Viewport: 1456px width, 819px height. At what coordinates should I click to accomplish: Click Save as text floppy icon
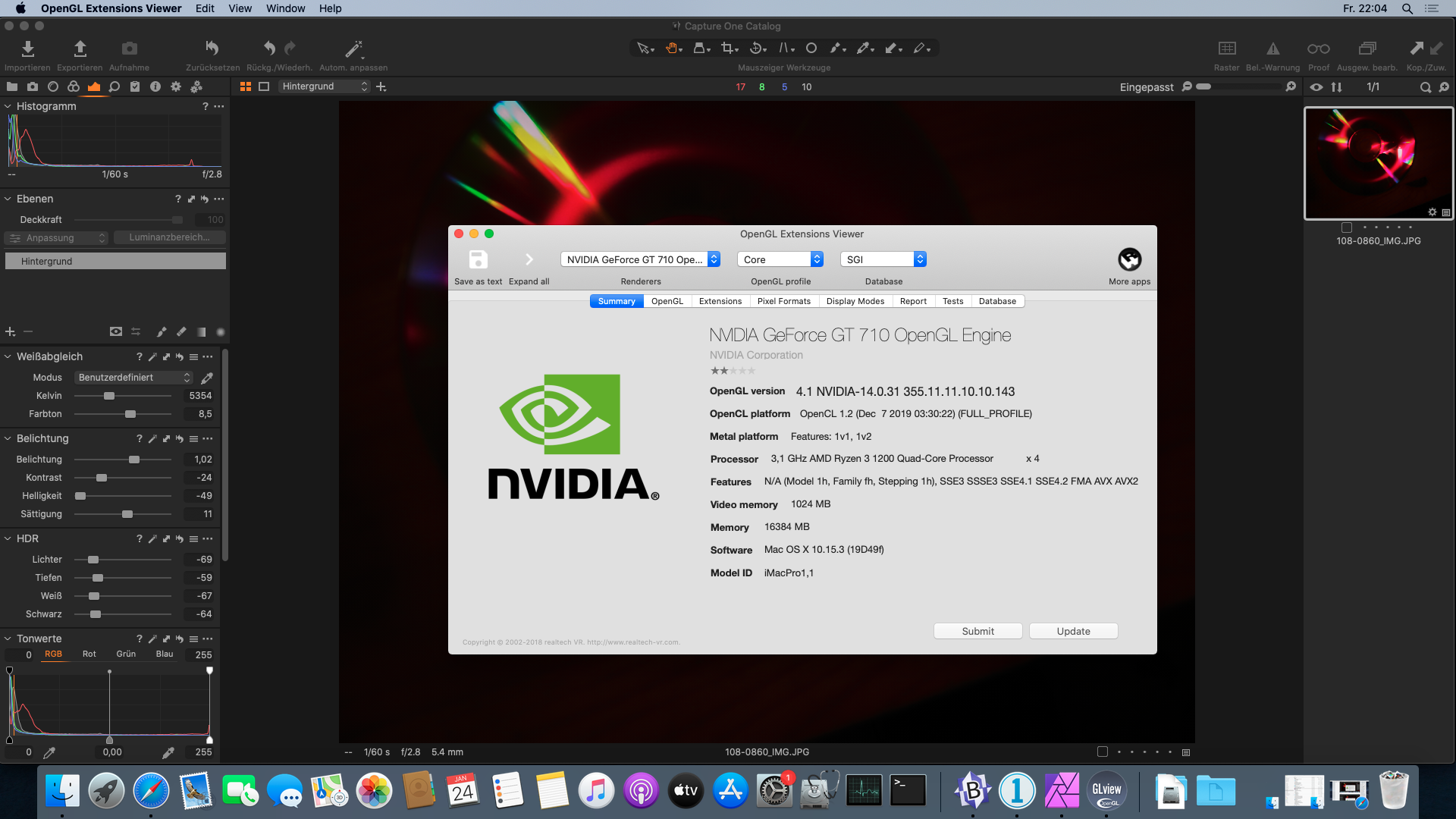pos(478,260)
